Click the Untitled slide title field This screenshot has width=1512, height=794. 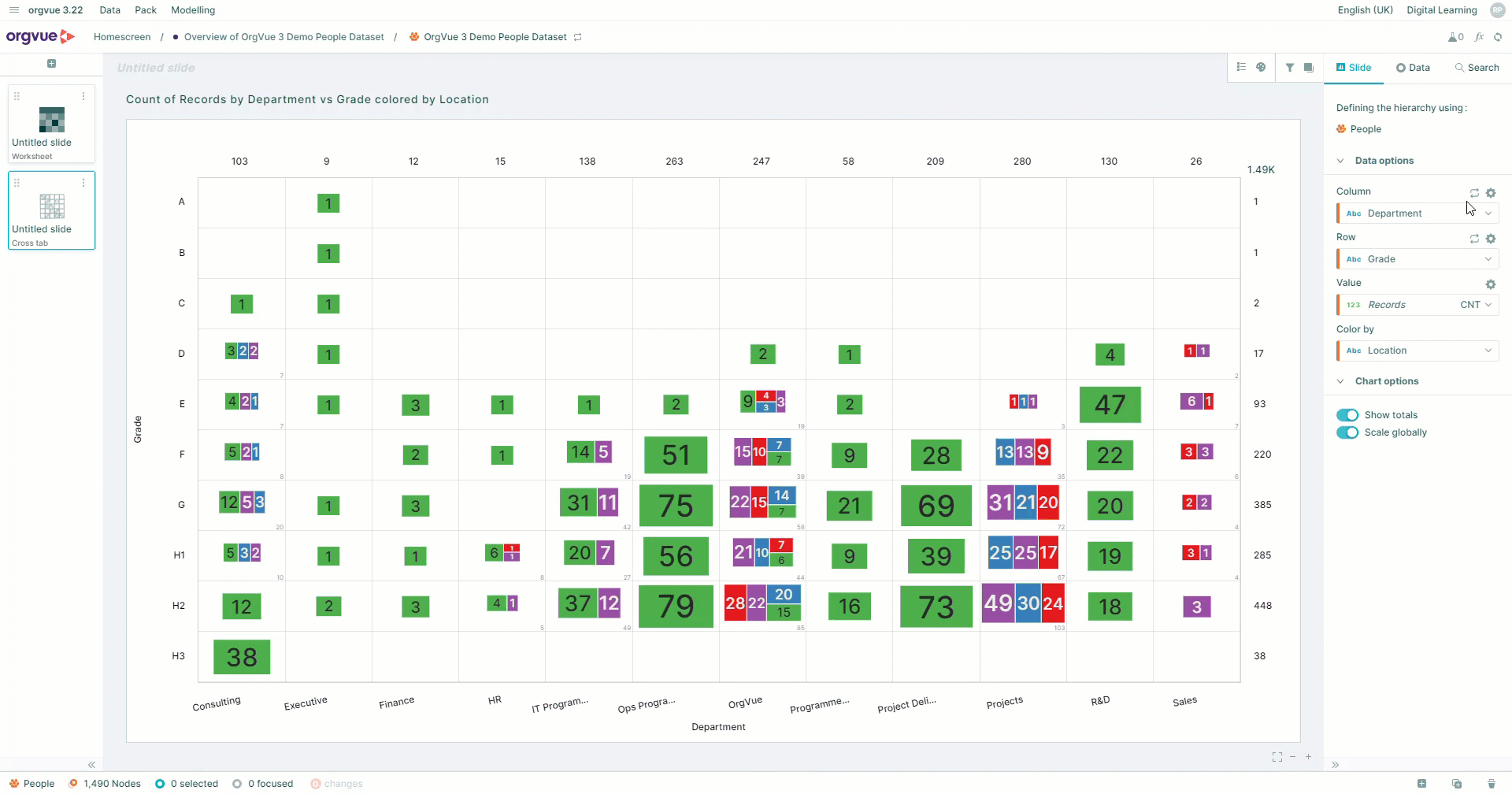(156, 68)
